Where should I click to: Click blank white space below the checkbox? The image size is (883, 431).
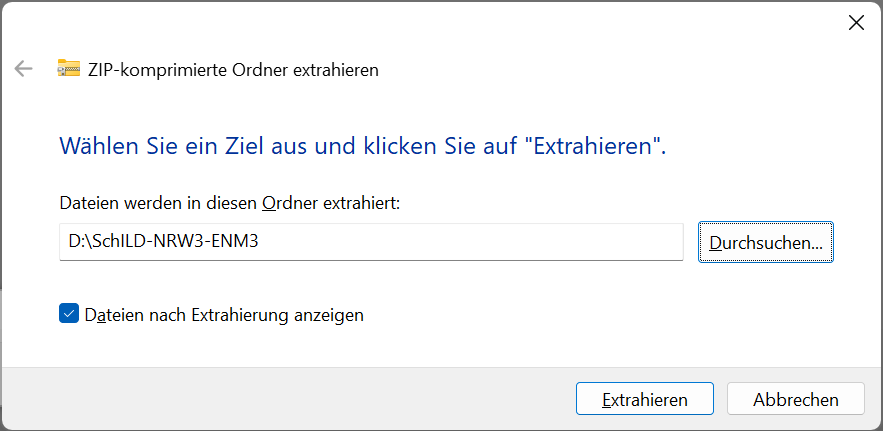394,346
